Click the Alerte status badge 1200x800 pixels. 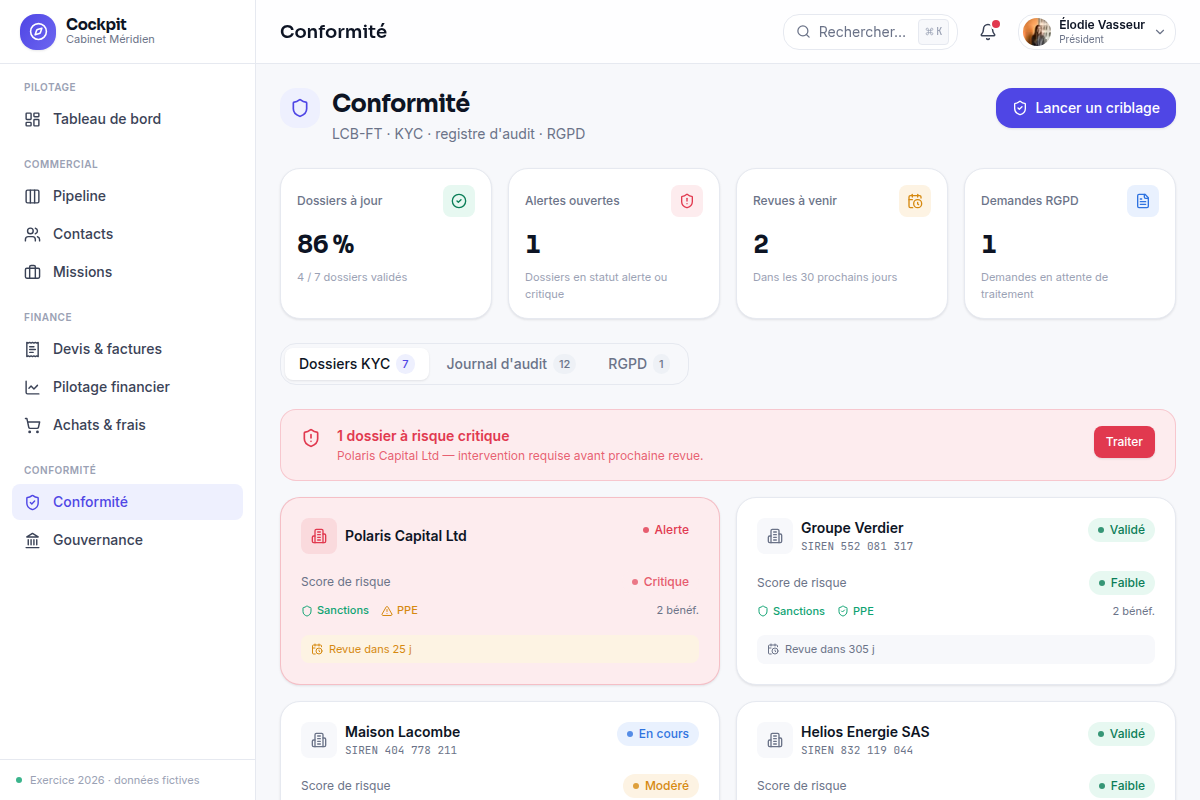coord(666,530)
